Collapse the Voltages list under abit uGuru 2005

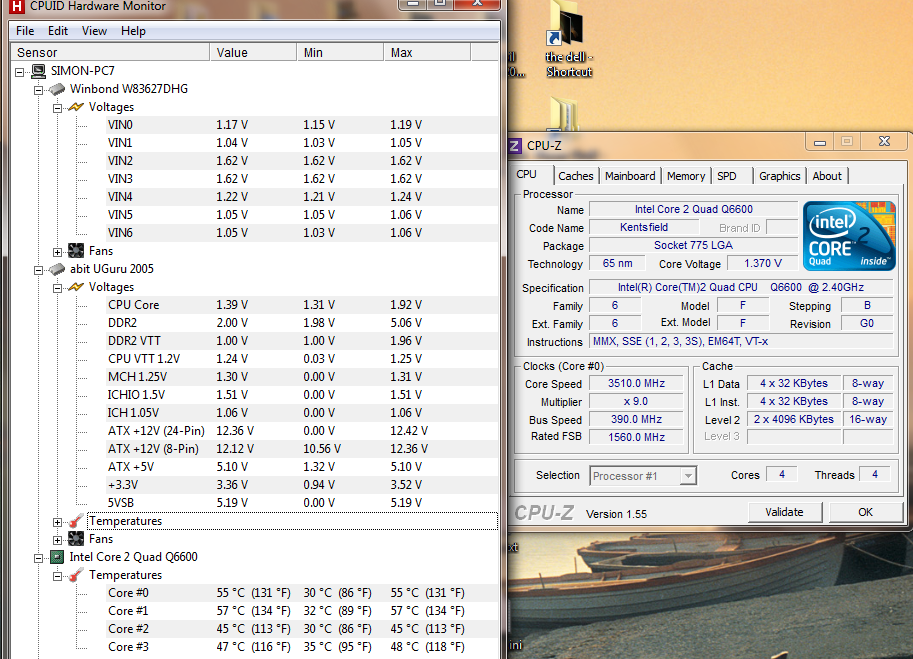coord(58,287)
